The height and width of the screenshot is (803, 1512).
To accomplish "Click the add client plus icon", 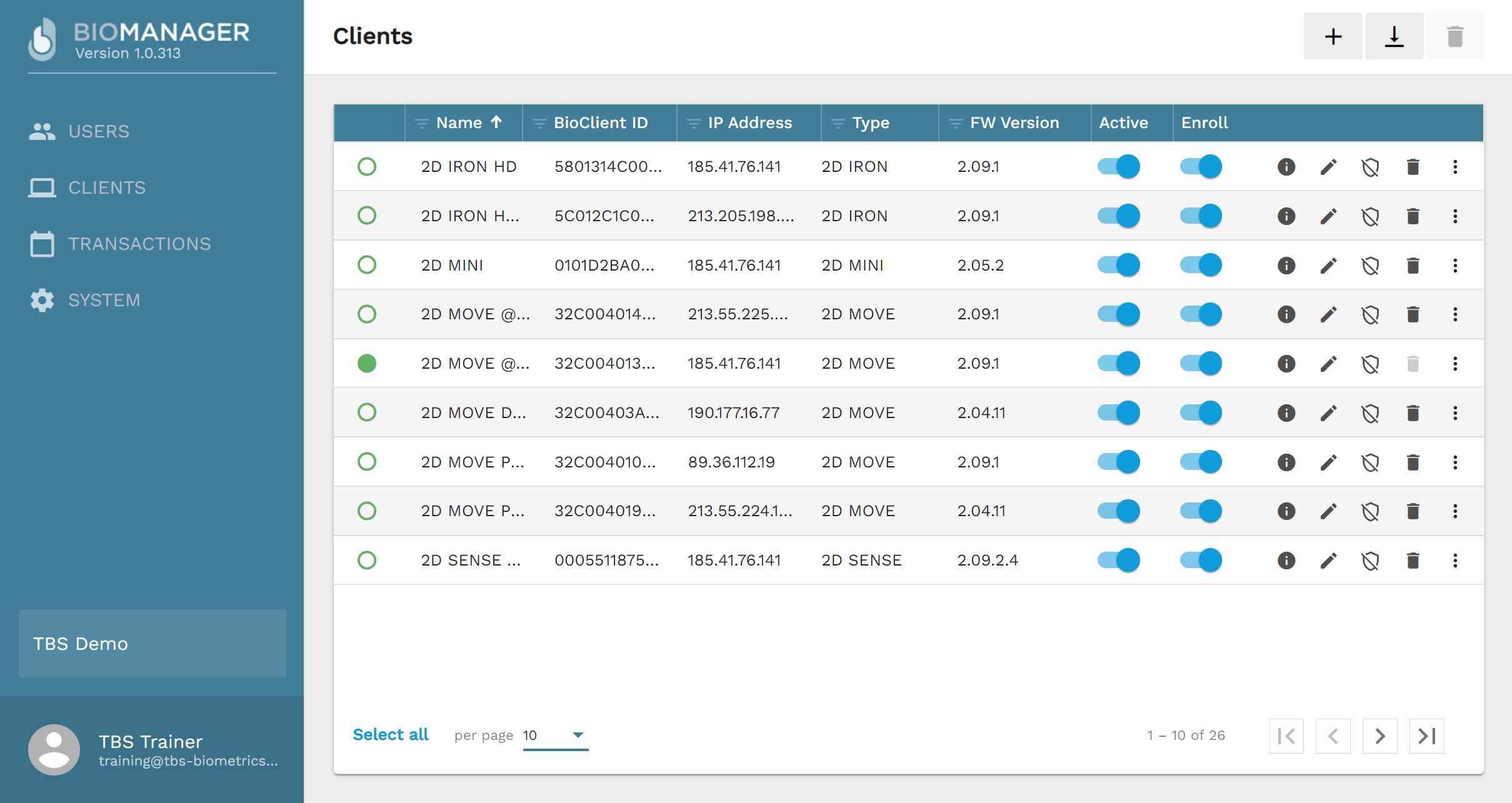I will point(1333,36).
